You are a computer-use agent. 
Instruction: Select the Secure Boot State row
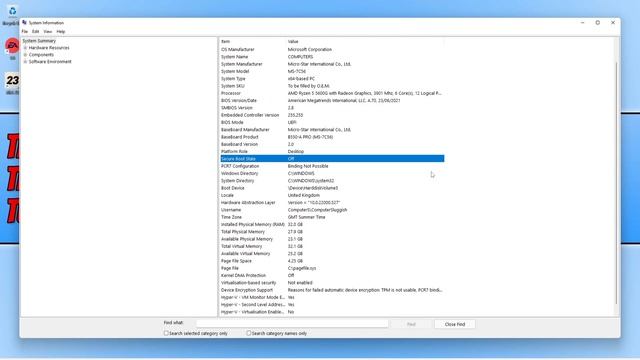tap(332, 159)
